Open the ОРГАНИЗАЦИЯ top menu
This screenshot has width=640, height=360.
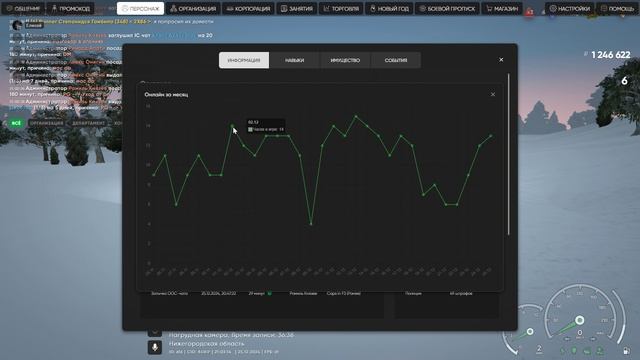tap(193, 8)
